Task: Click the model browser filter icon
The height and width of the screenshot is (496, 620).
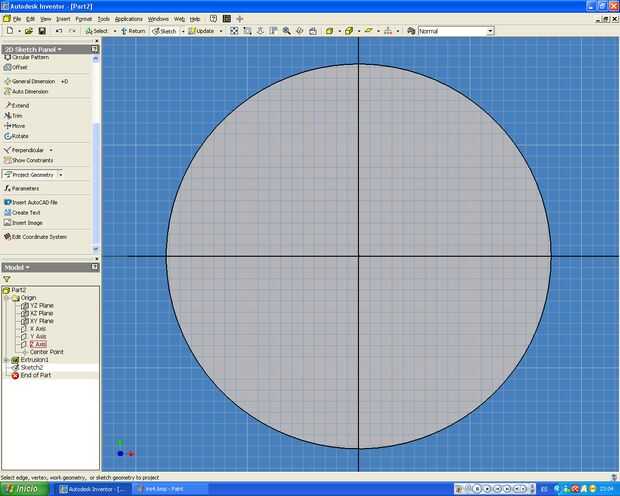Action: pyautogui.click(x=7, y=279)
